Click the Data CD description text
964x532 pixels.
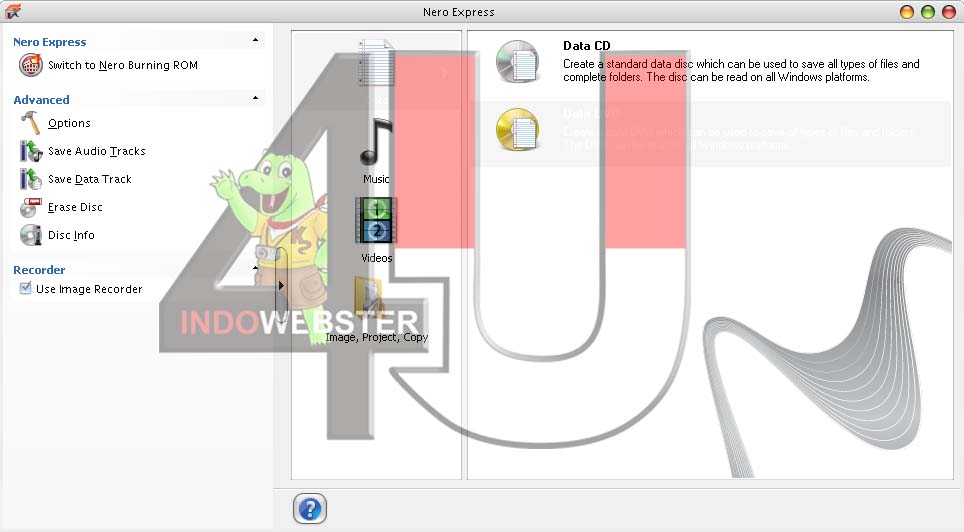(x=741, y=70)
